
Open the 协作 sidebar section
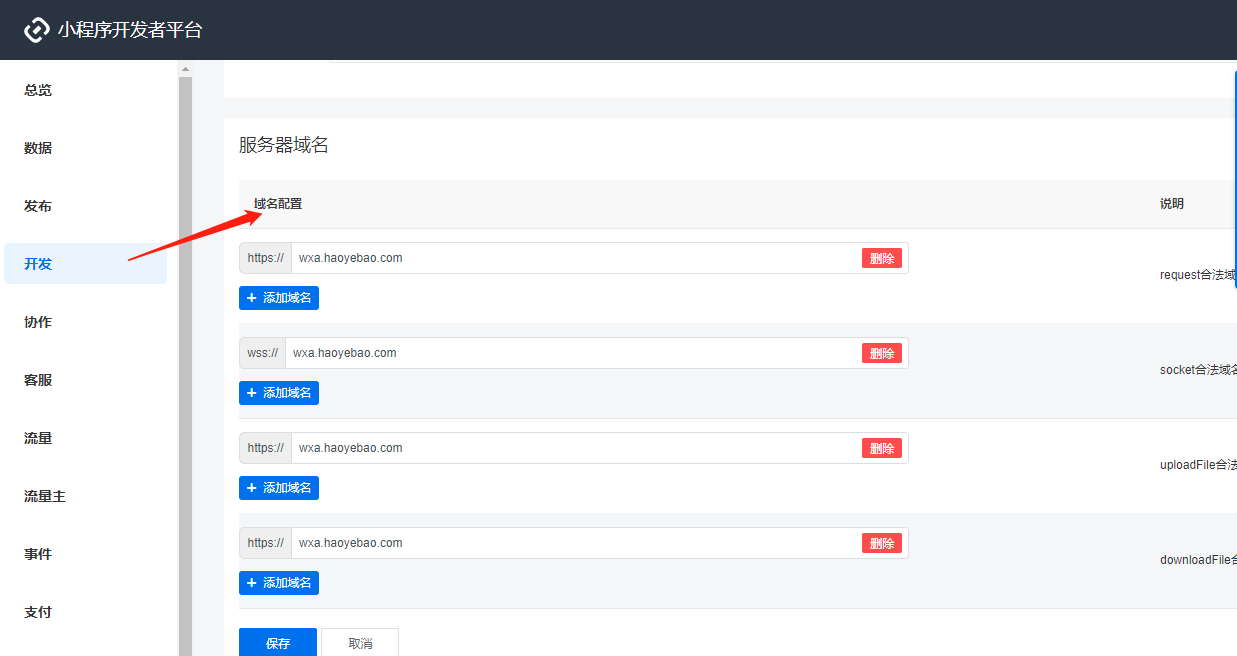pos(38,322)
